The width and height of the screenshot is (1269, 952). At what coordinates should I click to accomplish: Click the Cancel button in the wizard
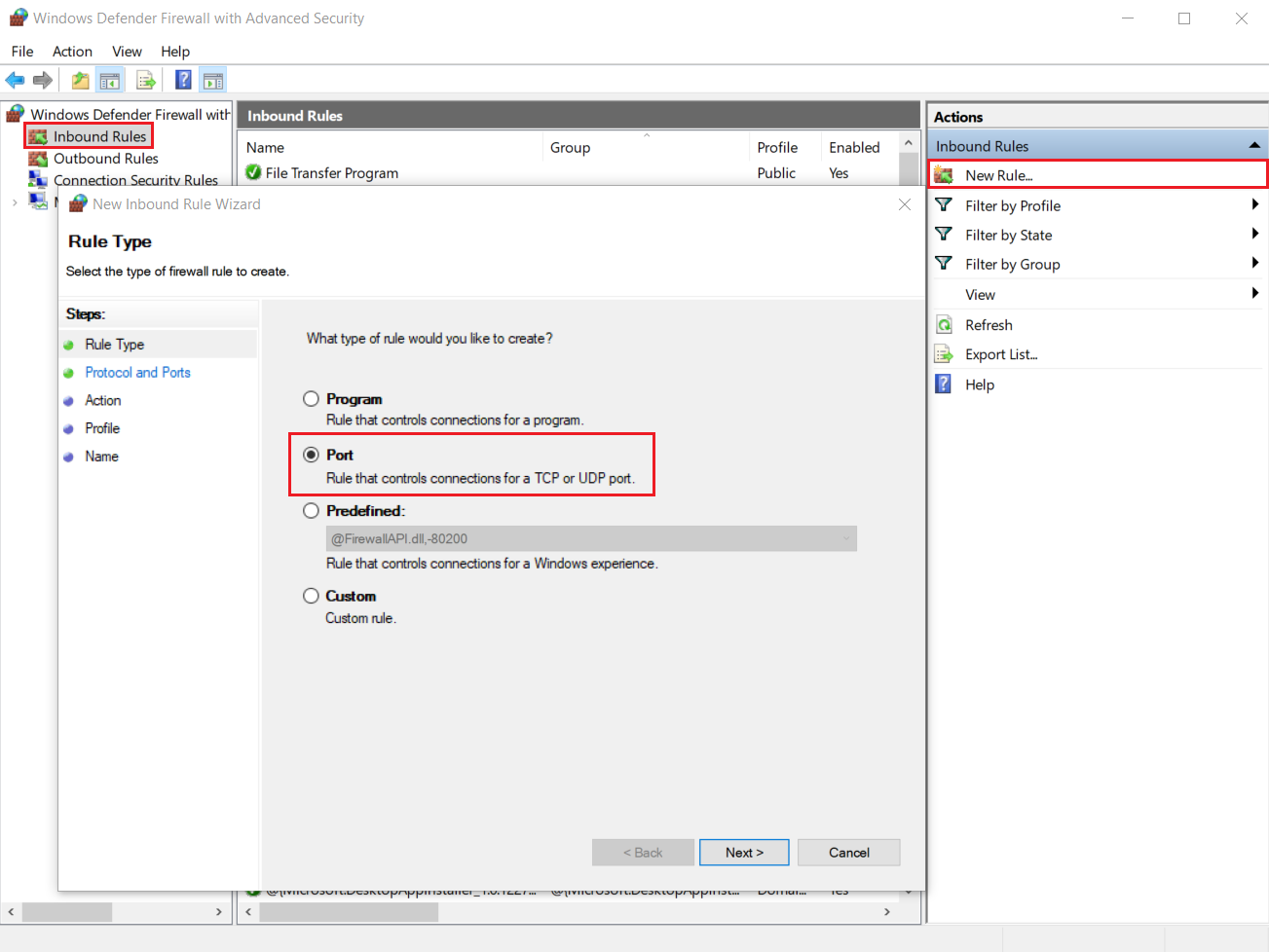pyautogui.click(x=848, y=853)
